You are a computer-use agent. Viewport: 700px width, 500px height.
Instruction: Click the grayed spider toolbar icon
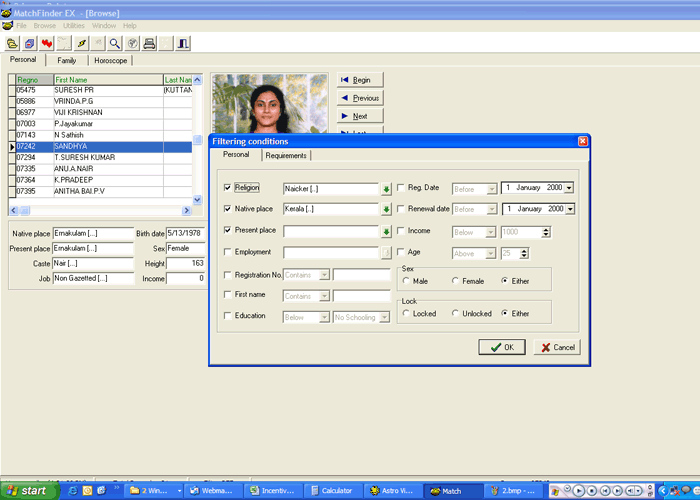[98, 43]
